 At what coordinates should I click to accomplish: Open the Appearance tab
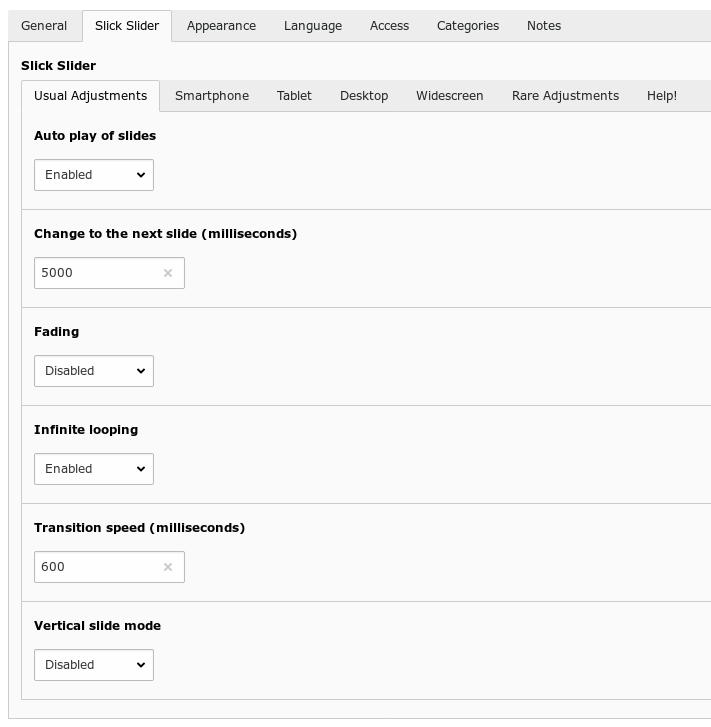click(221, 26)
